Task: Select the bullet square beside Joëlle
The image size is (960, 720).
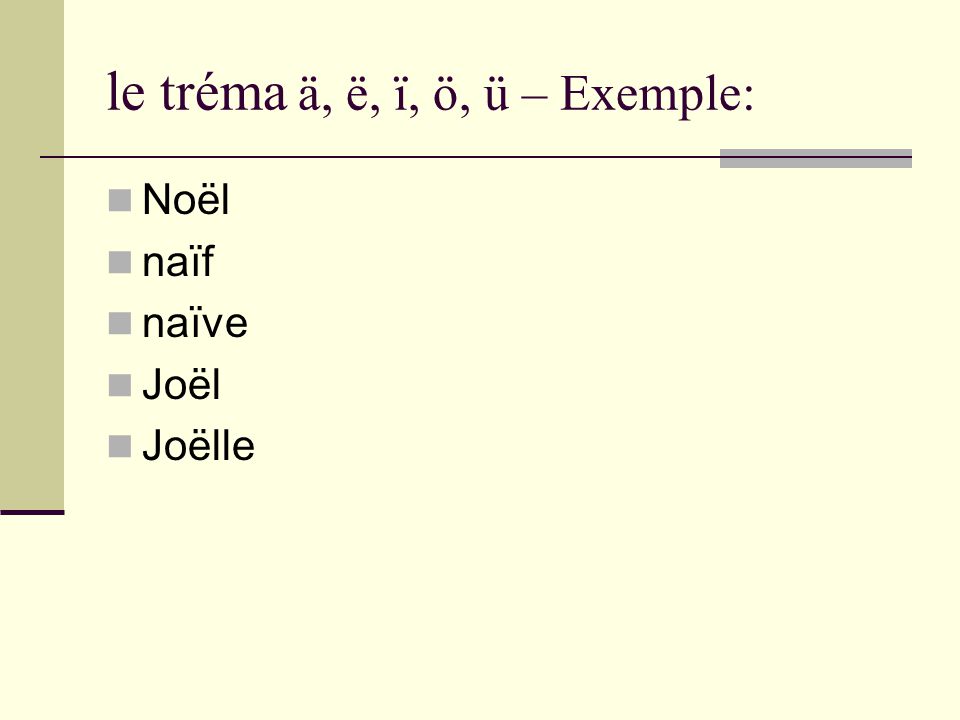Action: tap(120, 446)
